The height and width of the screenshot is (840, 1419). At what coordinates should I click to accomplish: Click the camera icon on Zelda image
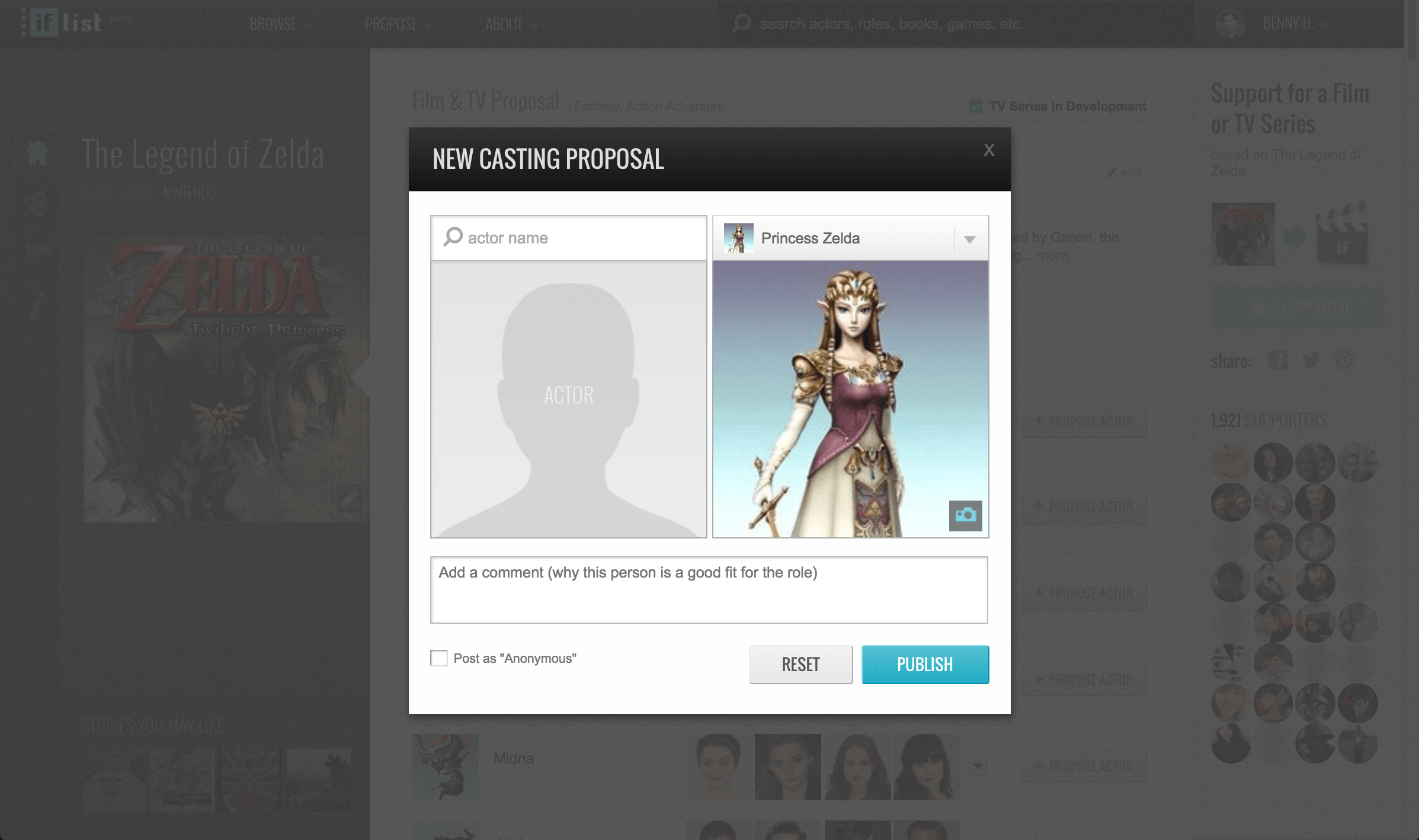coord(965,515)
